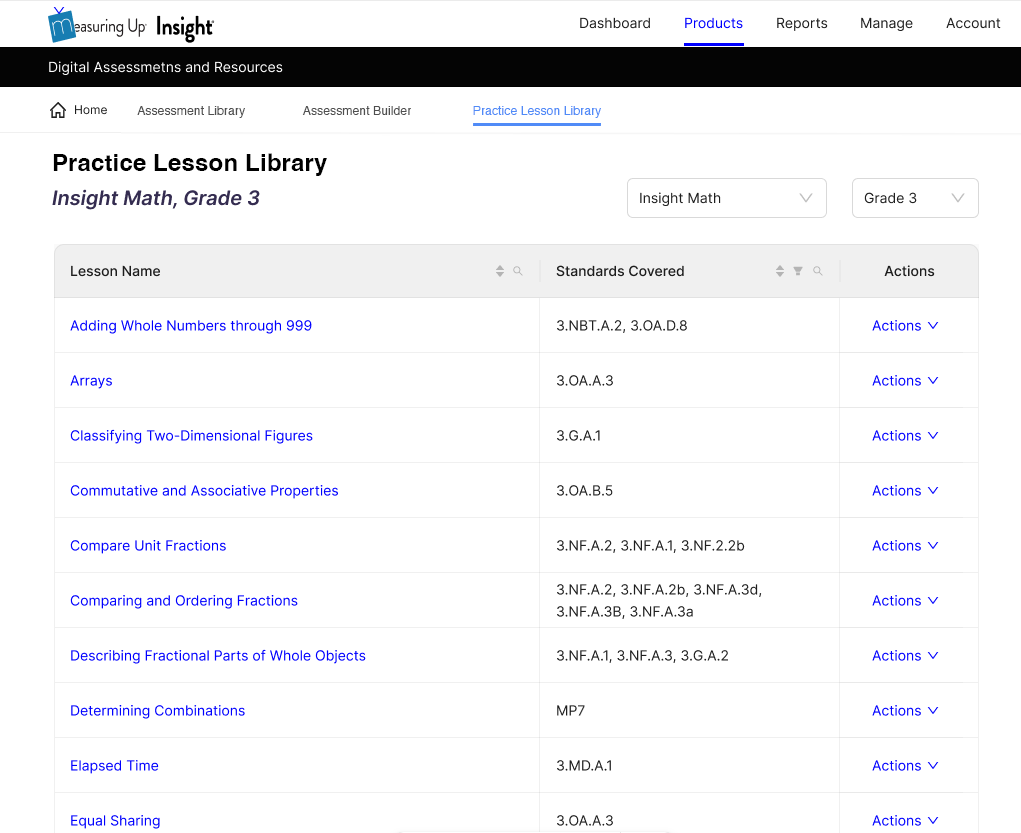
Task: Open the Standards Covered filter funnel icon
Action: 798,271
